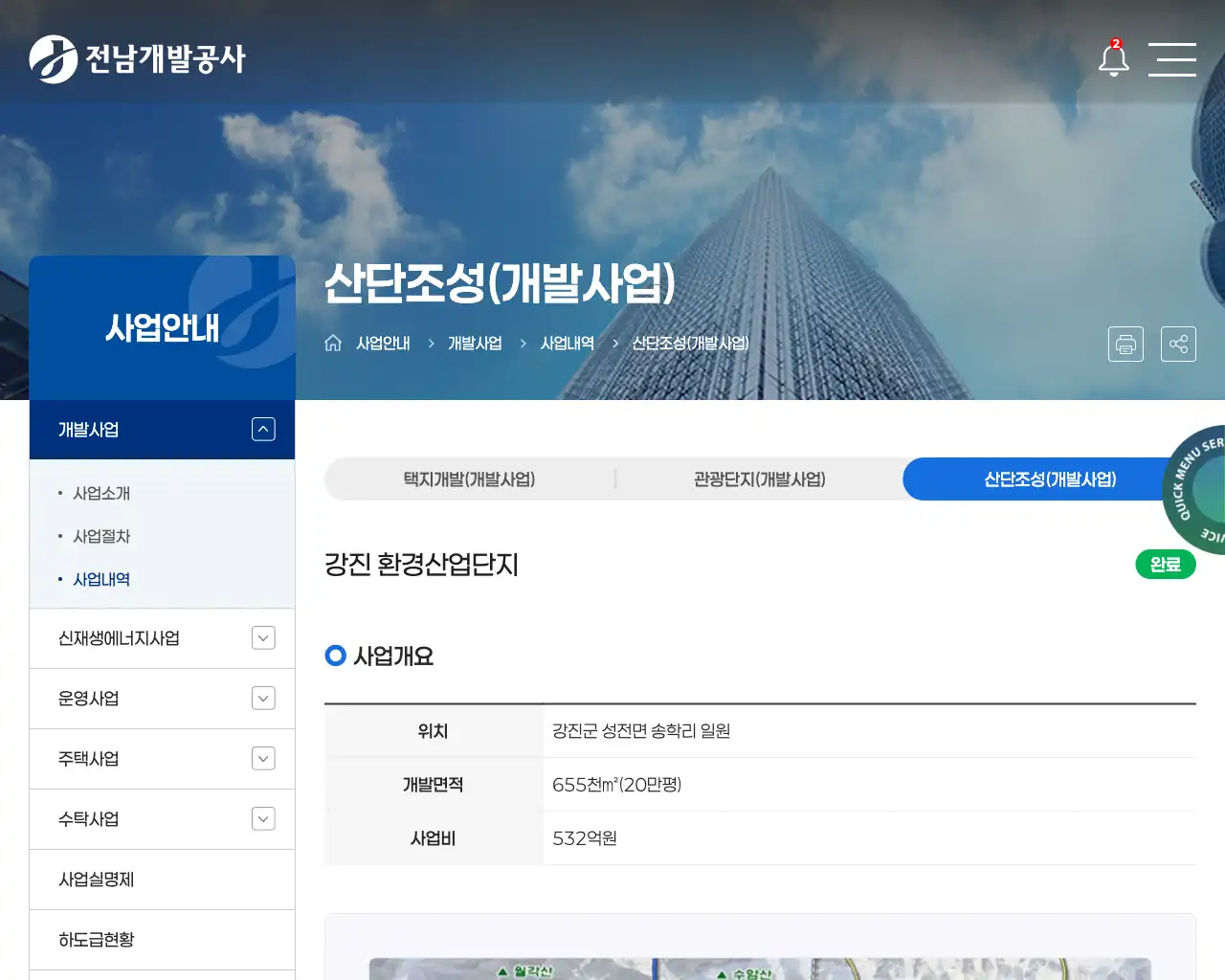Click the 강진 환경산업단지 heading
Viewport: 1225px width, 980px height.
pyautogui.click(x=421, y=565)
